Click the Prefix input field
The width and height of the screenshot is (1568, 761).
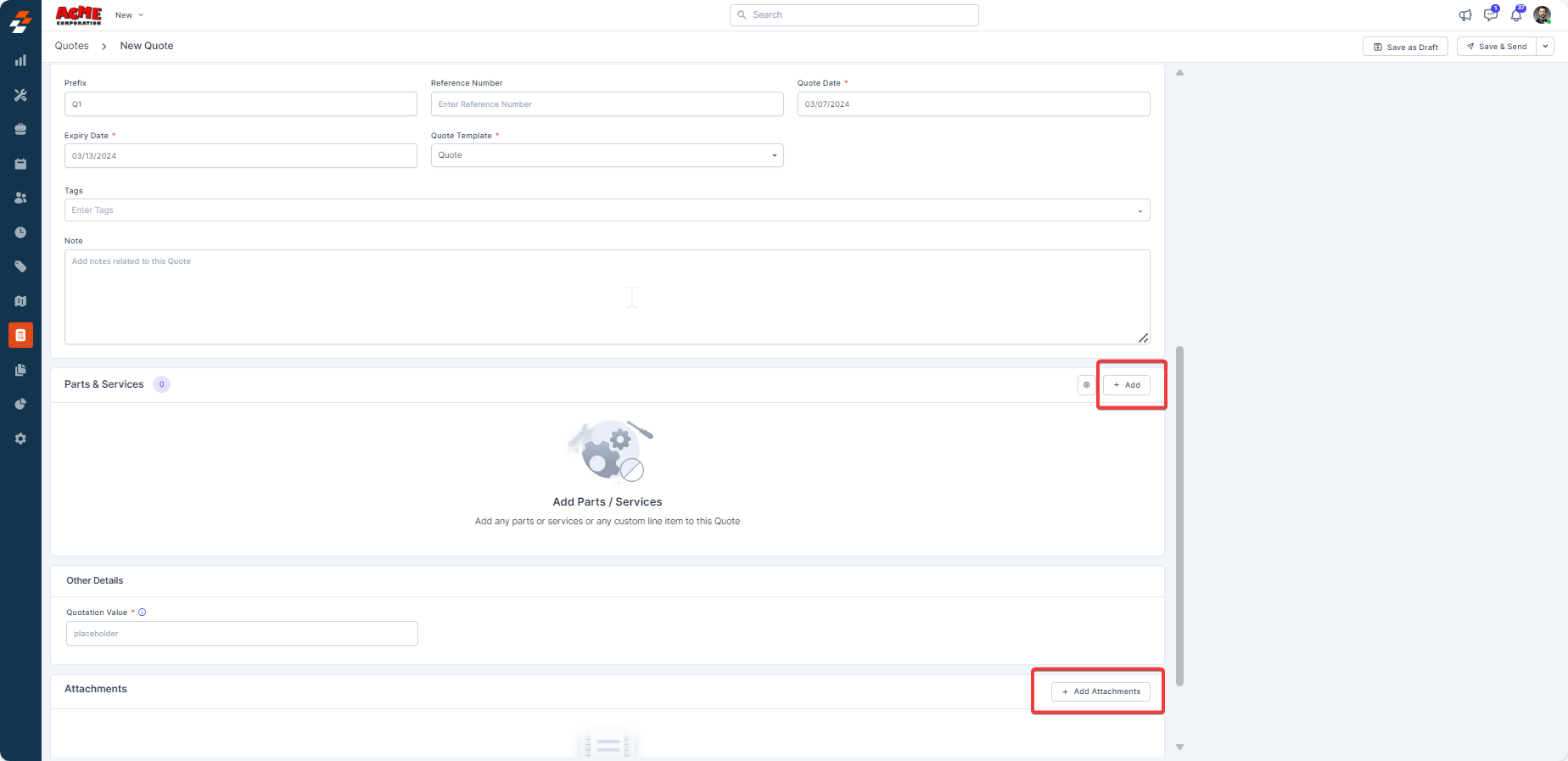tap(241, 104)
